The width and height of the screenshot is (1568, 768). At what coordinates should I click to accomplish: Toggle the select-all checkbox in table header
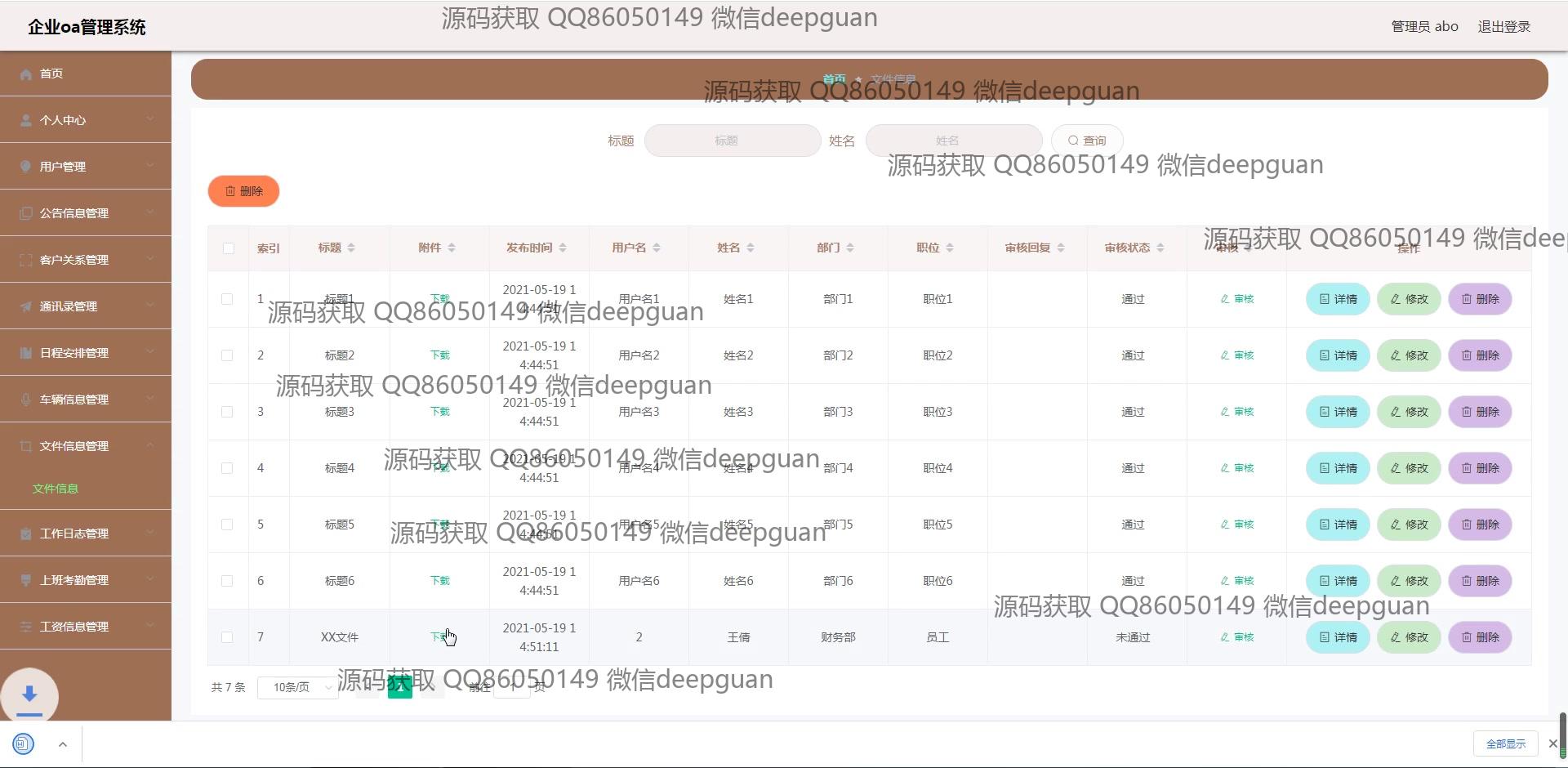click(229, 248)
